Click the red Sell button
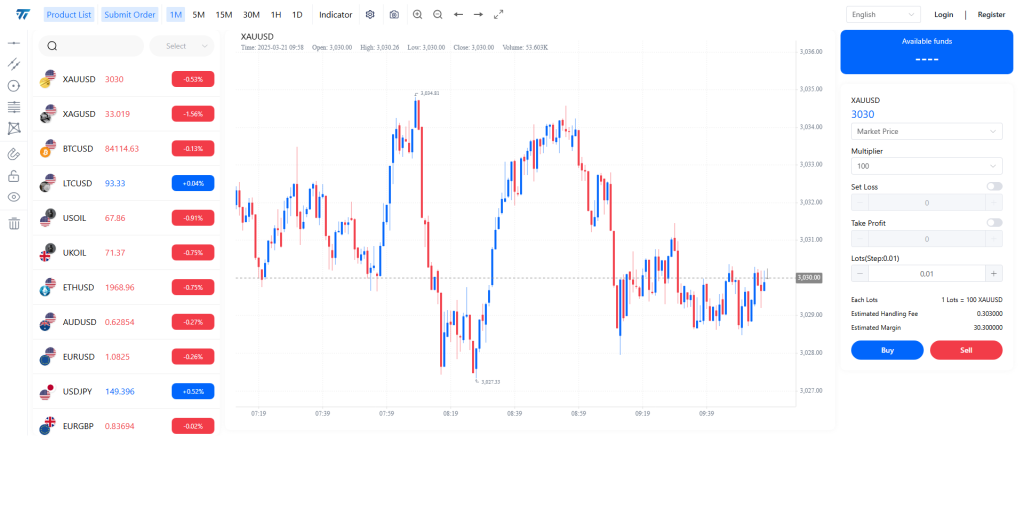 (x=966, y=350)
